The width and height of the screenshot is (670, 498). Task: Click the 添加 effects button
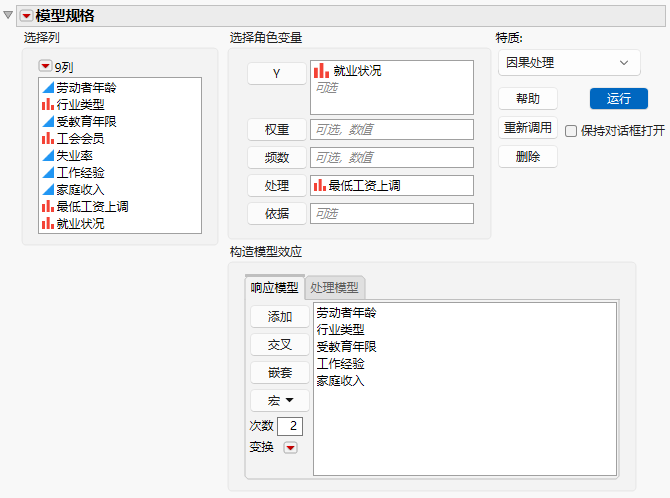click(279, 316)
